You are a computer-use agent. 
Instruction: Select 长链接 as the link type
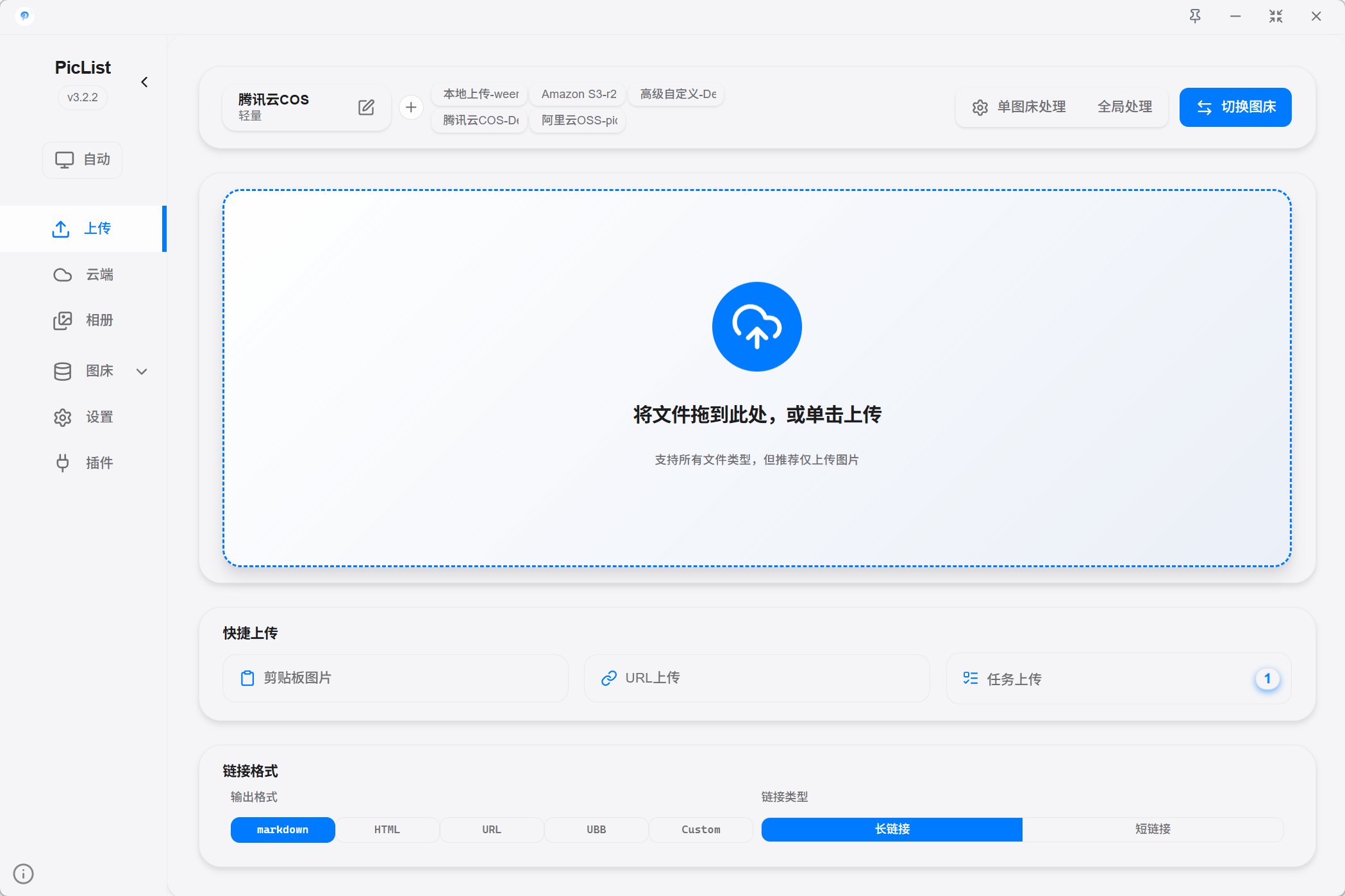(891, 829)
